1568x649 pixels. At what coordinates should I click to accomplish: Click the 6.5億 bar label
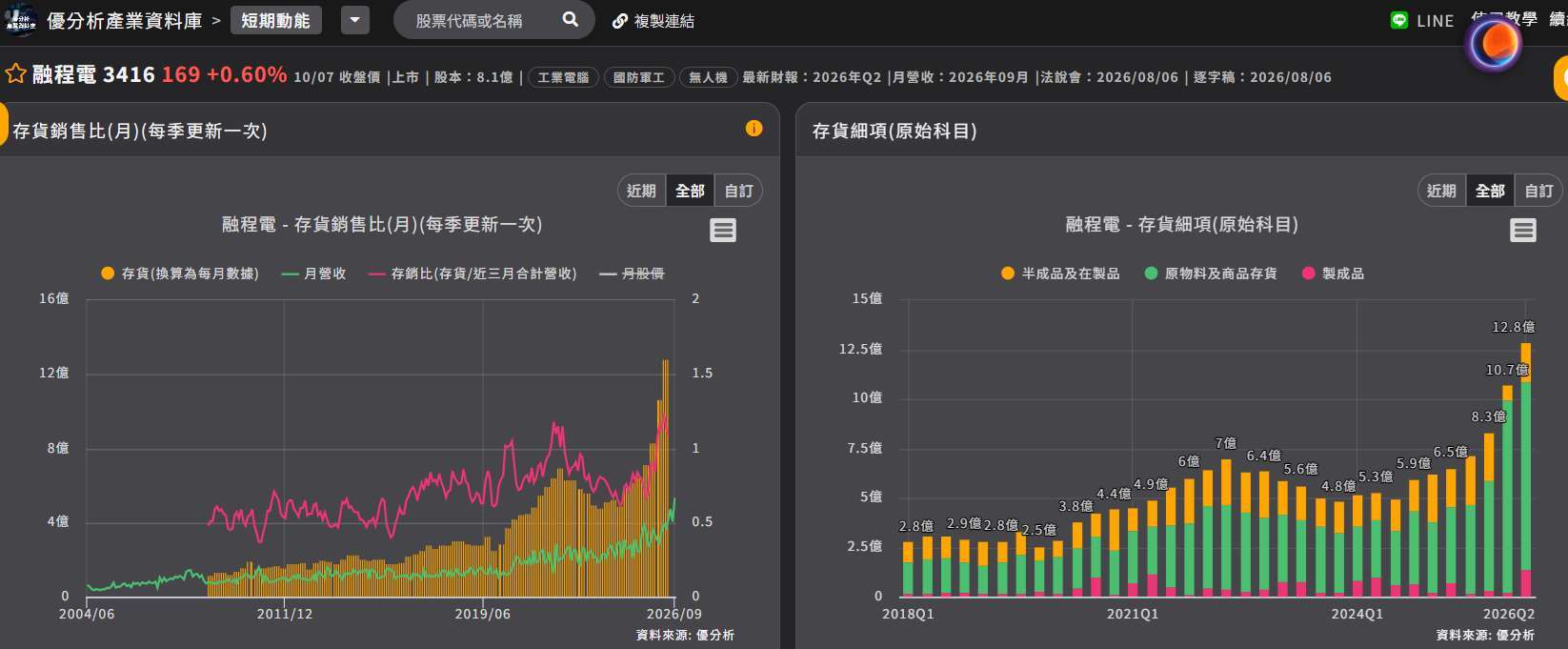click(x=1451, y=452)
